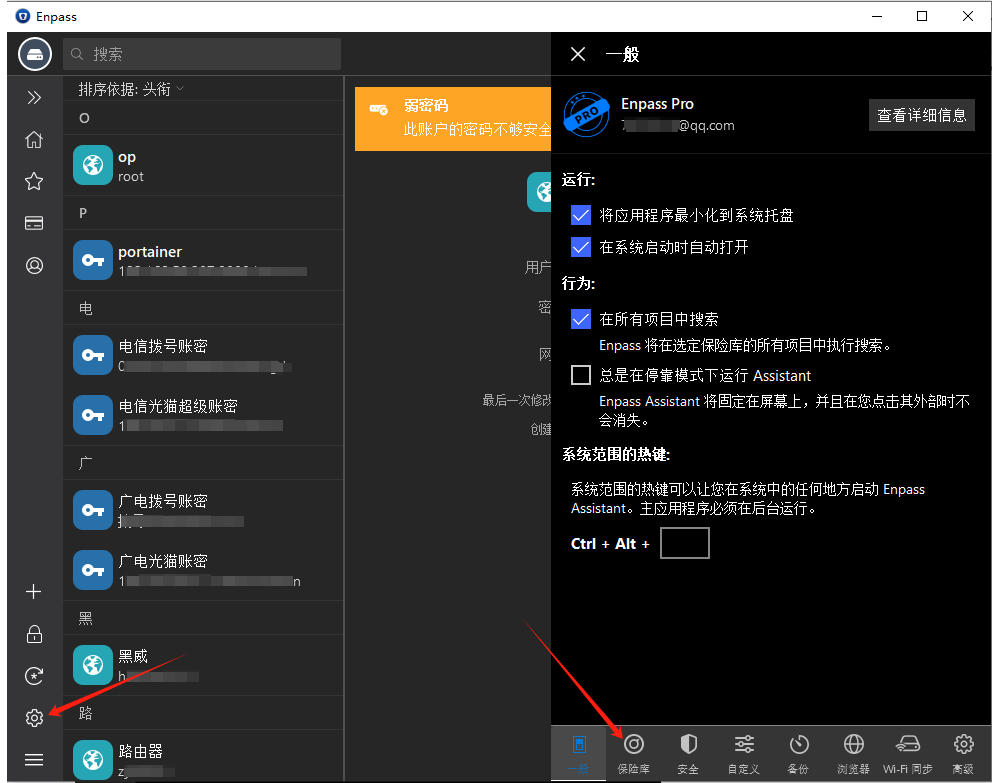992x783 pixels.
Task: Switch to the 保险库 settings tab
Action: point(633,753)
